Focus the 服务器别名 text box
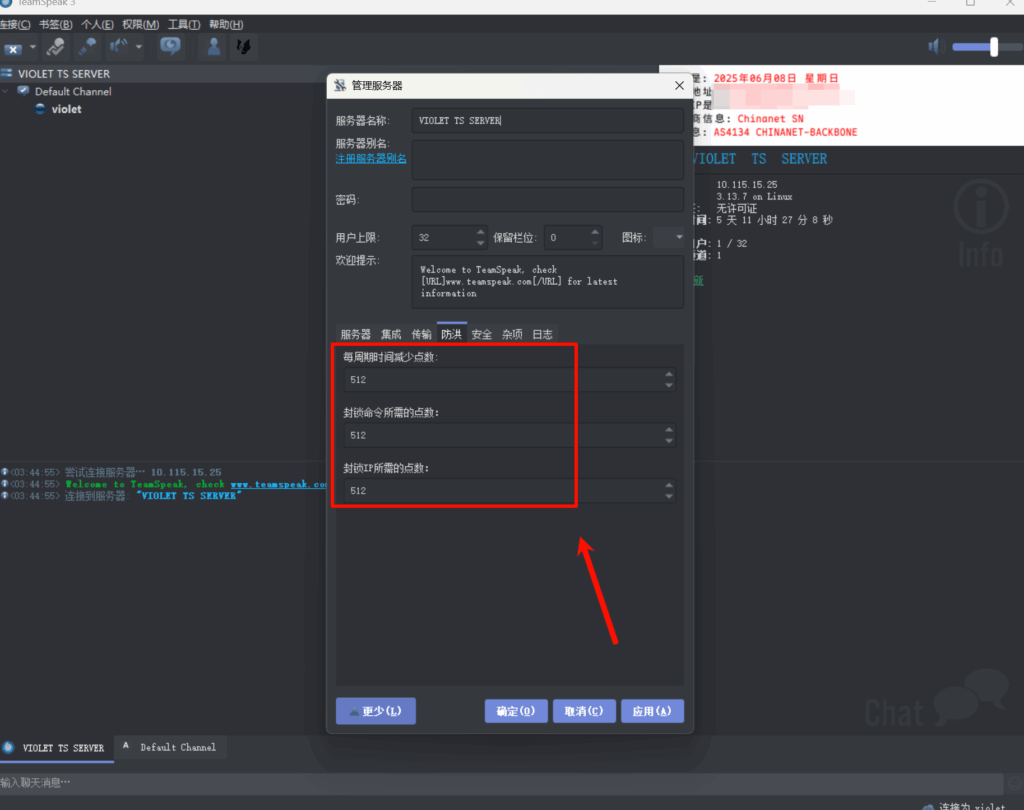 547,160
